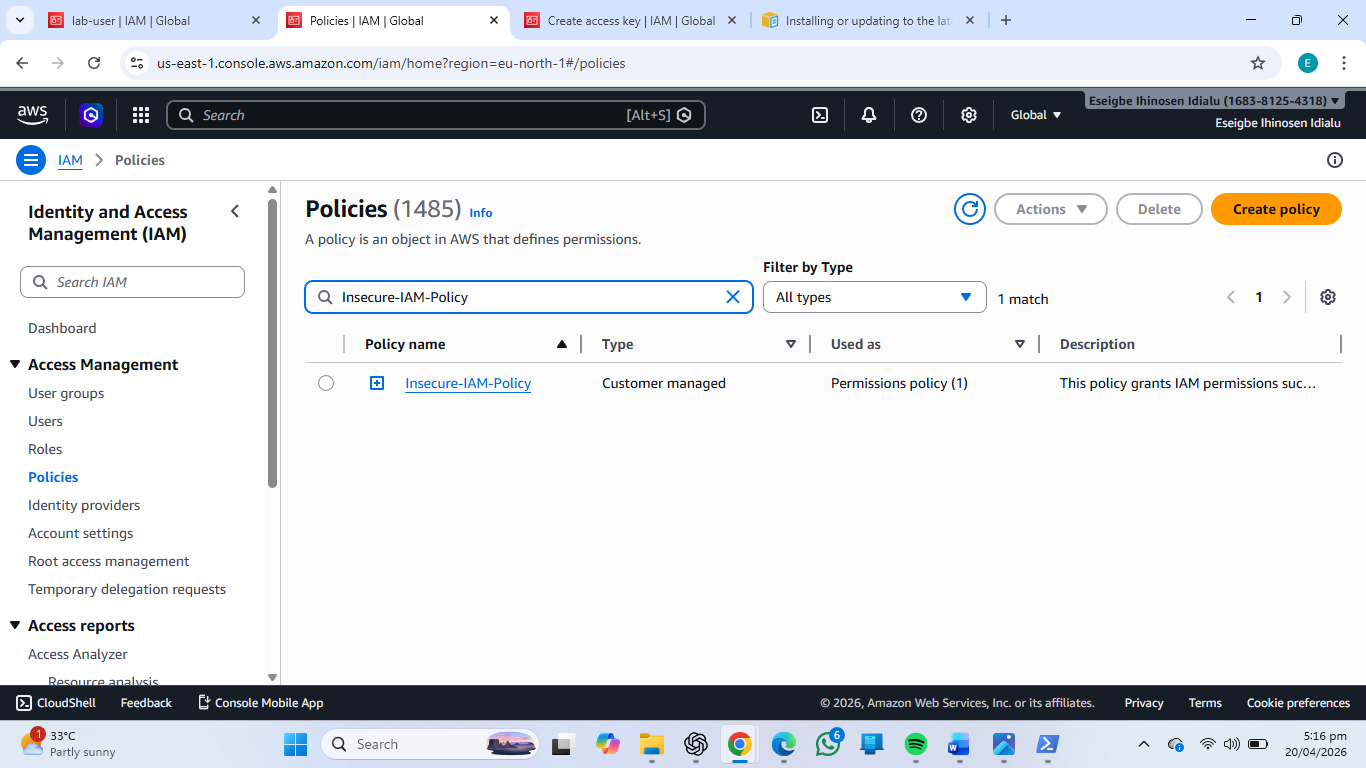The width and height of the screenshot is (1366, 768).
Task: Select the Insecure-IAM-Policy radio button
Action: click(x=326, y=383)
